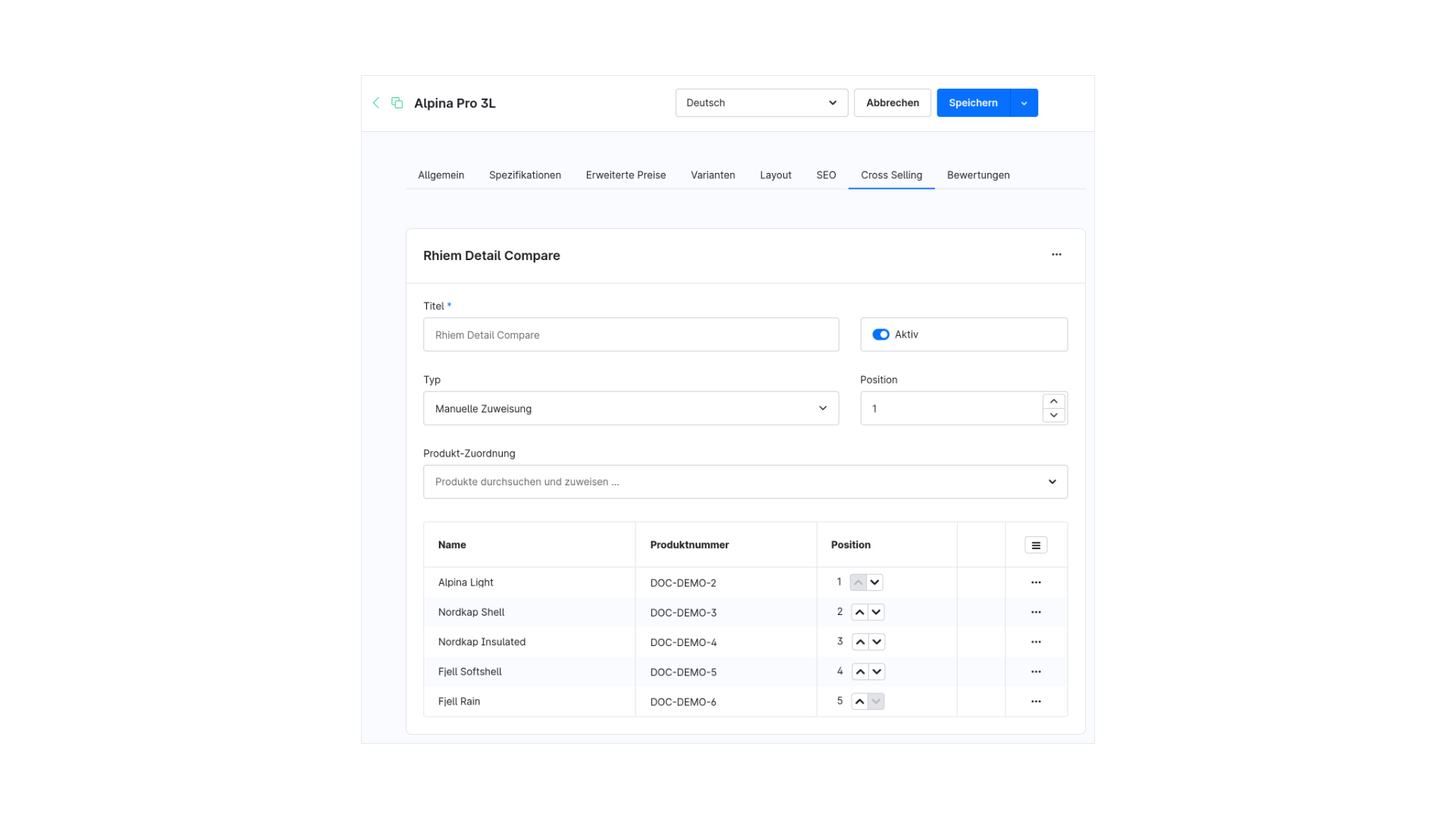Click into the Titel input field
The height and width of the screenshot is (819, 1456).
tap(631, 334)
